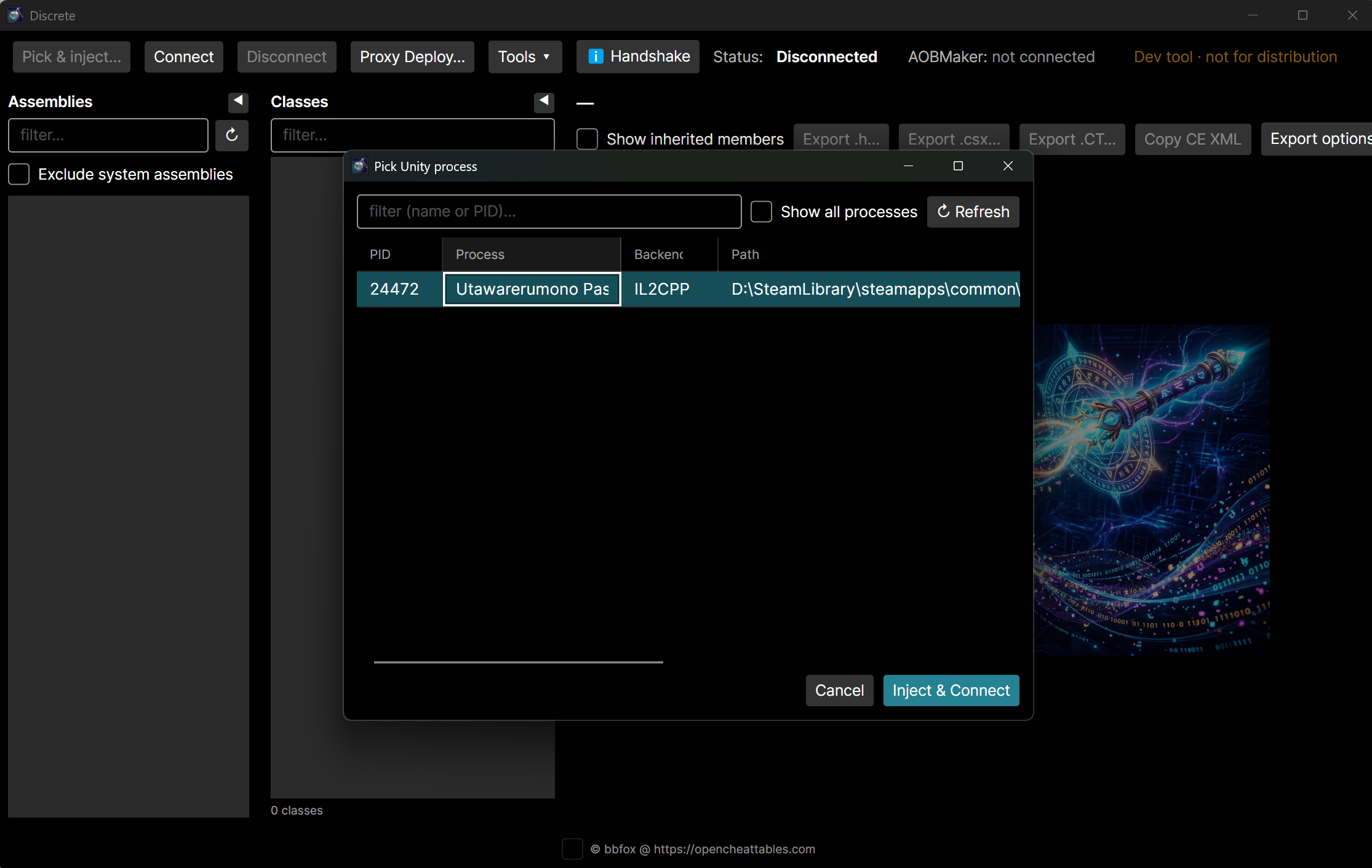This screenshot has height=868, width=1372.
Task: Open Proxy Deploy dialog
Action: [412, 57]
